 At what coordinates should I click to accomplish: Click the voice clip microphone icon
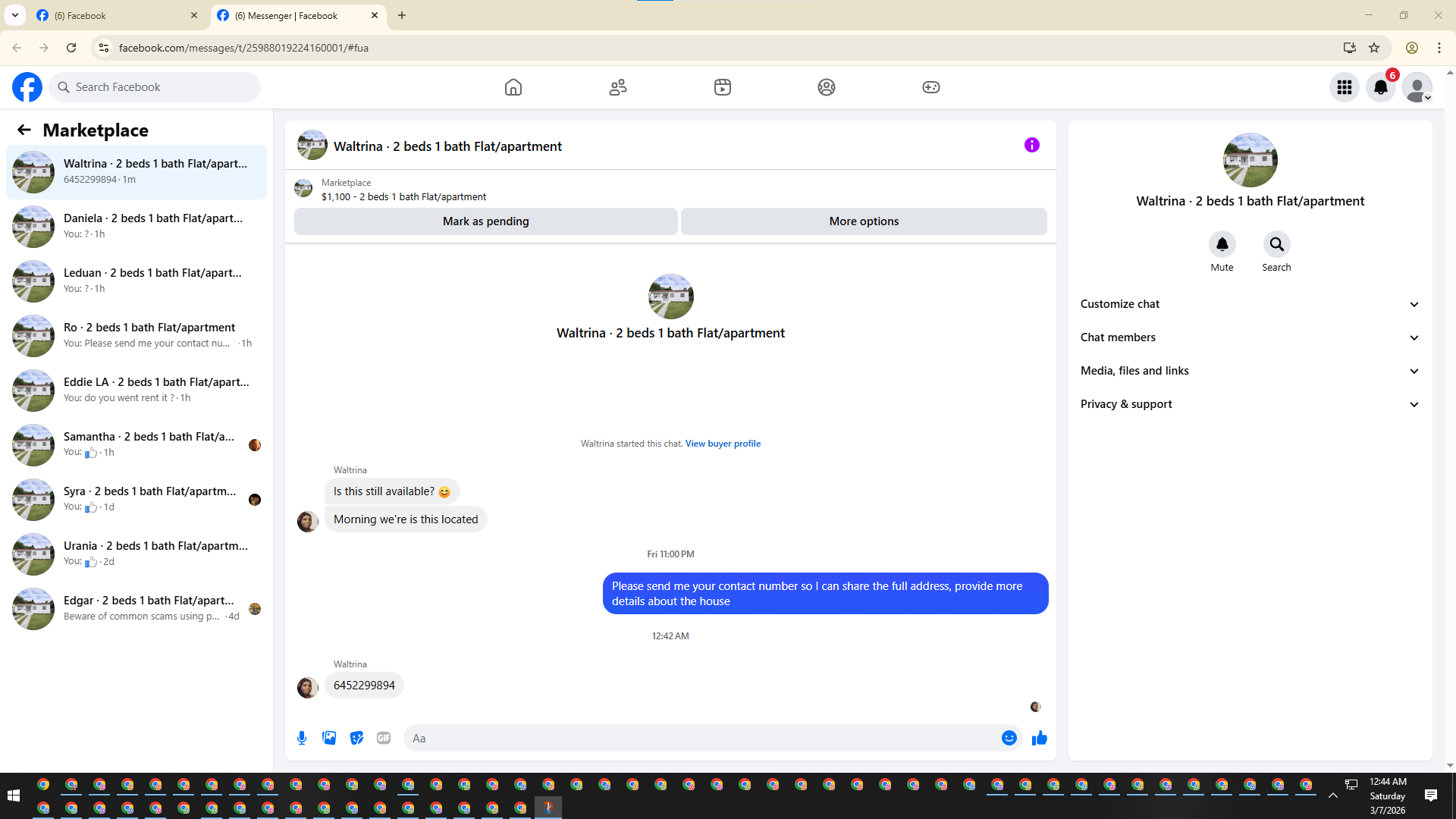tap(302, 738)
